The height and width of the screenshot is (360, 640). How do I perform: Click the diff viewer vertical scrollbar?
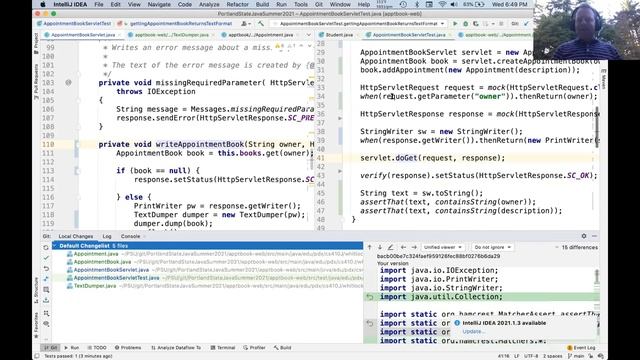(597, 277)
